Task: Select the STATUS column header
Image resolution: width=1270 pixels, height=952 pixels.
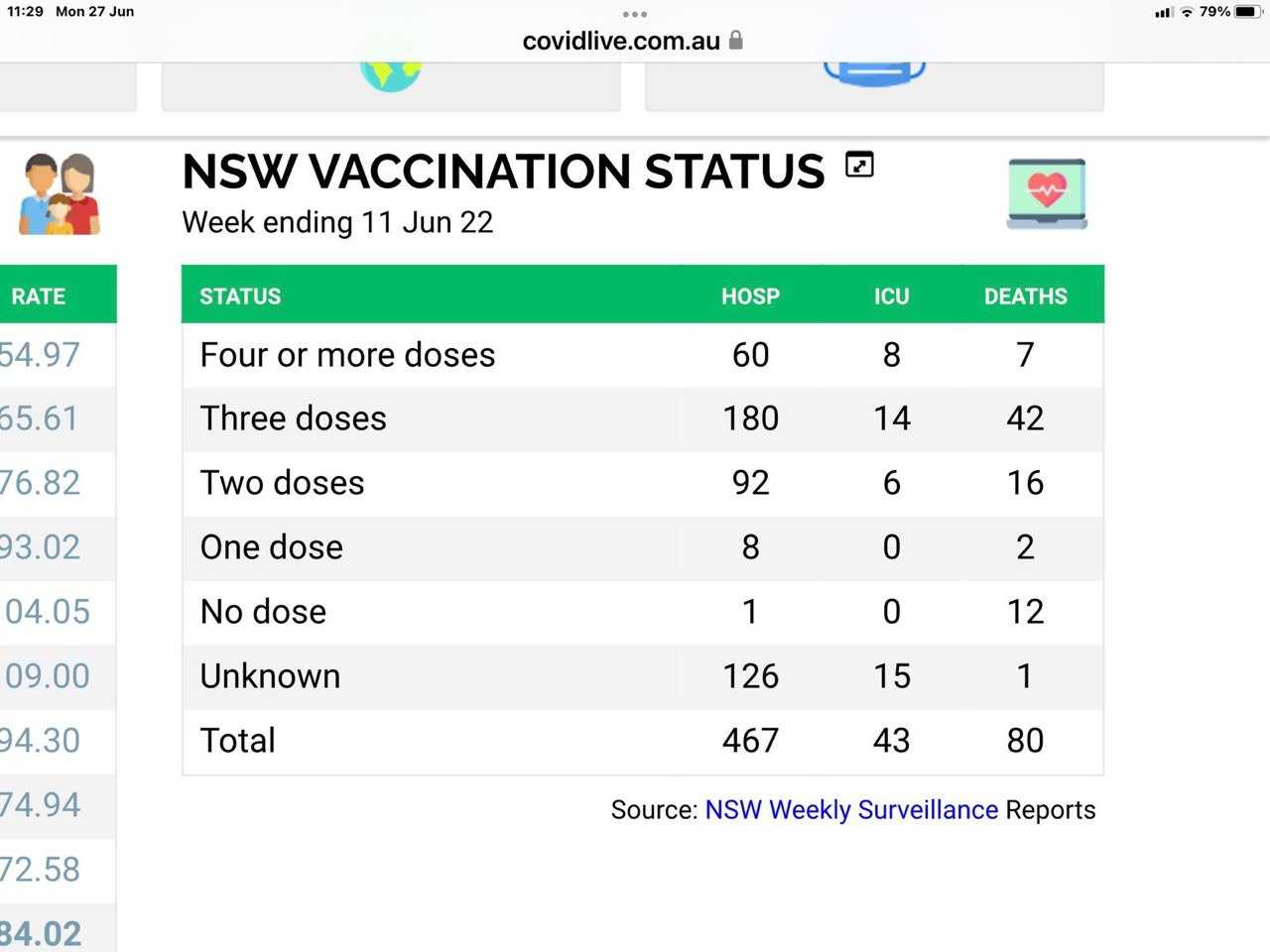Action: click(240, 296)
